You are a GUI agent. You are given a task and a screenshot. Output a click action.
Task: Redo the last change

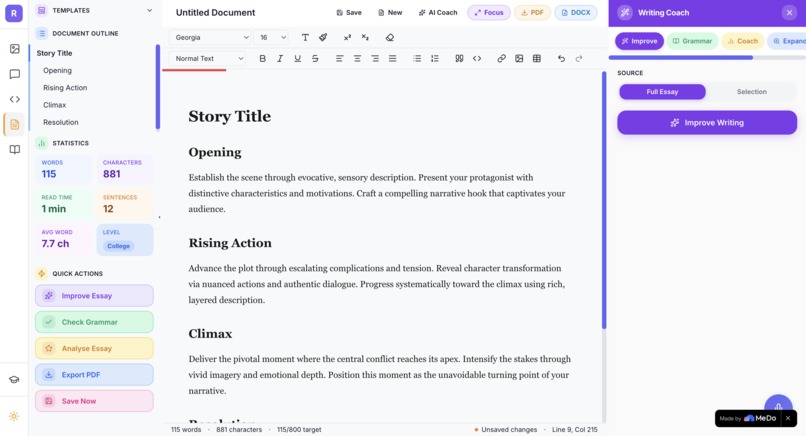click(579, 59)
